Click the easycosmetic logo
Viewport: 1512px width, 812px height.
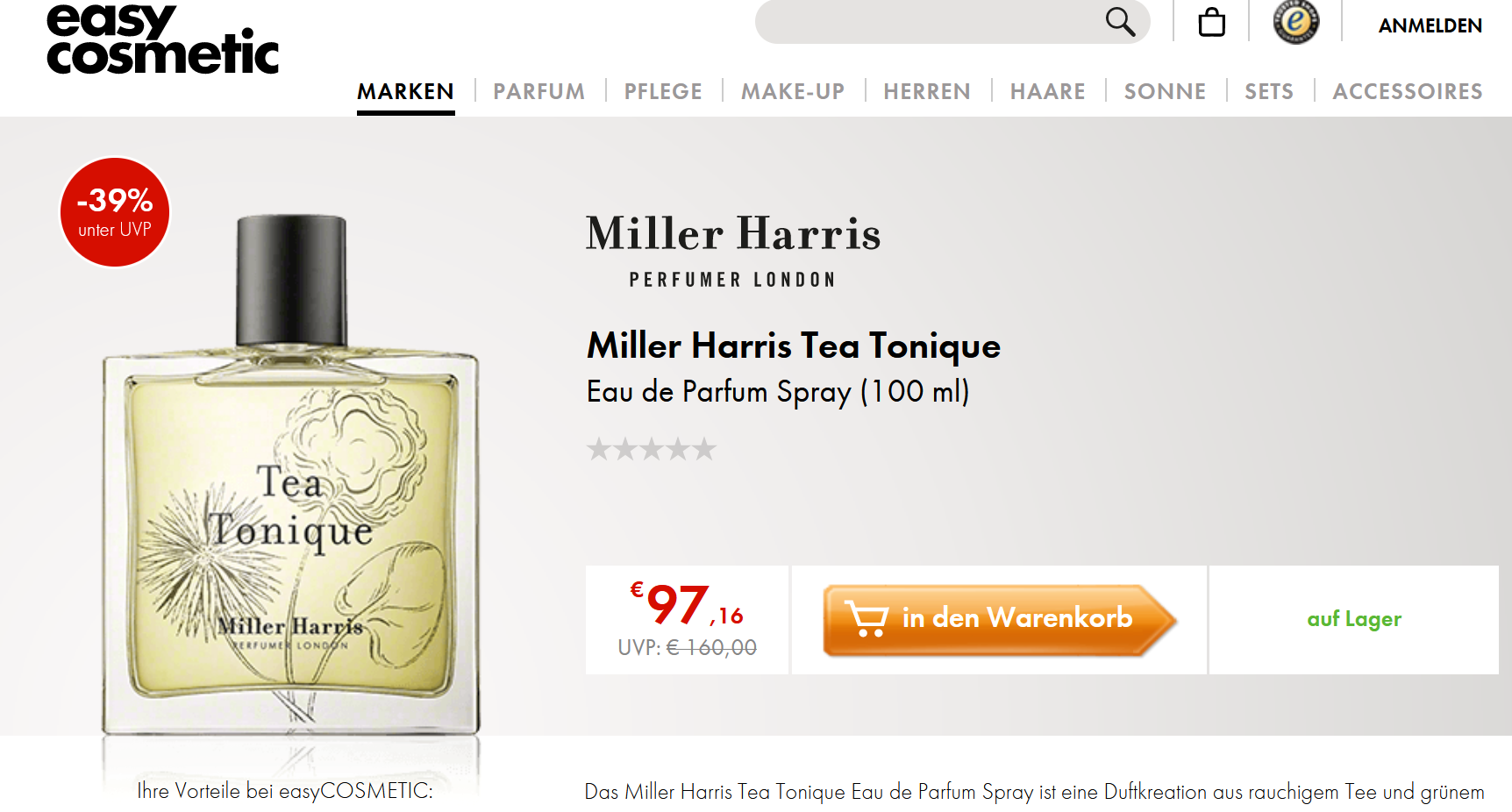(x=162, y=39)
